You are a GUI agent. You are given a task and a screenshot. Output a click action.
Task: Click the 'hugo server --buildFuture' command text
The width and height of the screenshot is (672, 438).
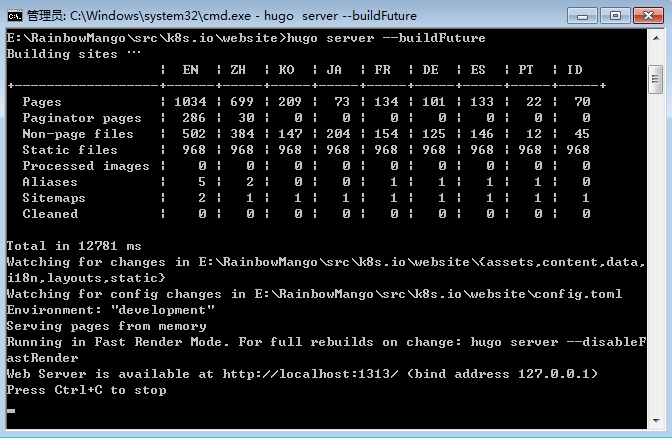tap(386, 38)
